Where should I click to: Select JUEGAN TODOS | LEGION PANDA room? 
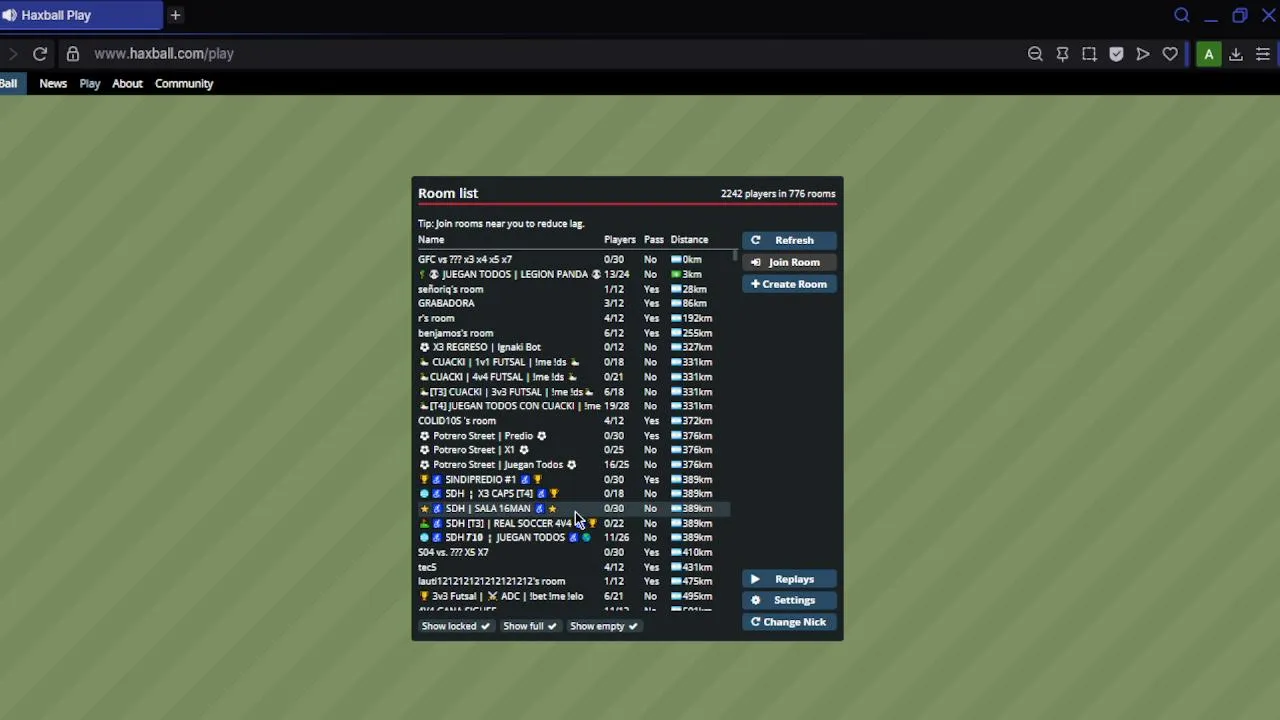click(x=574, y=274)
